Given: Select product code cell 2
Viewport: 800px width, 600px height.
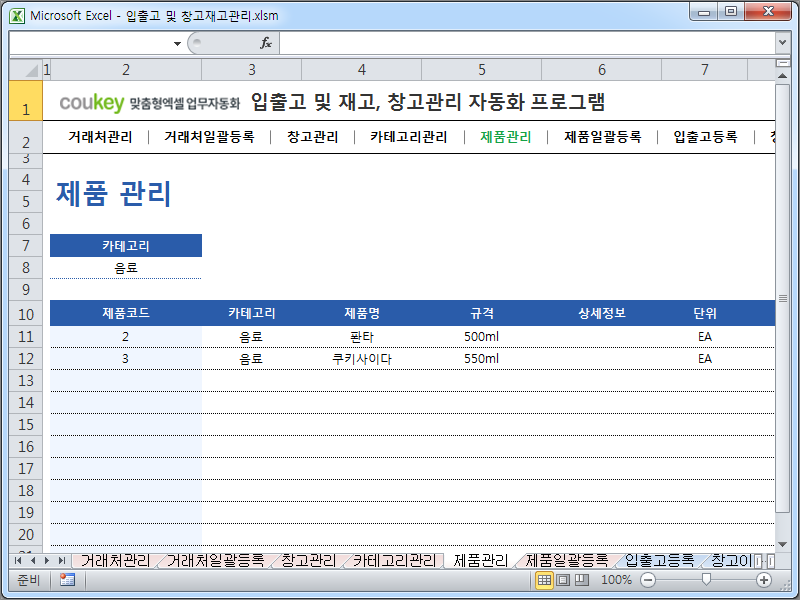Looking at the screenshot, I should point(126,337).
